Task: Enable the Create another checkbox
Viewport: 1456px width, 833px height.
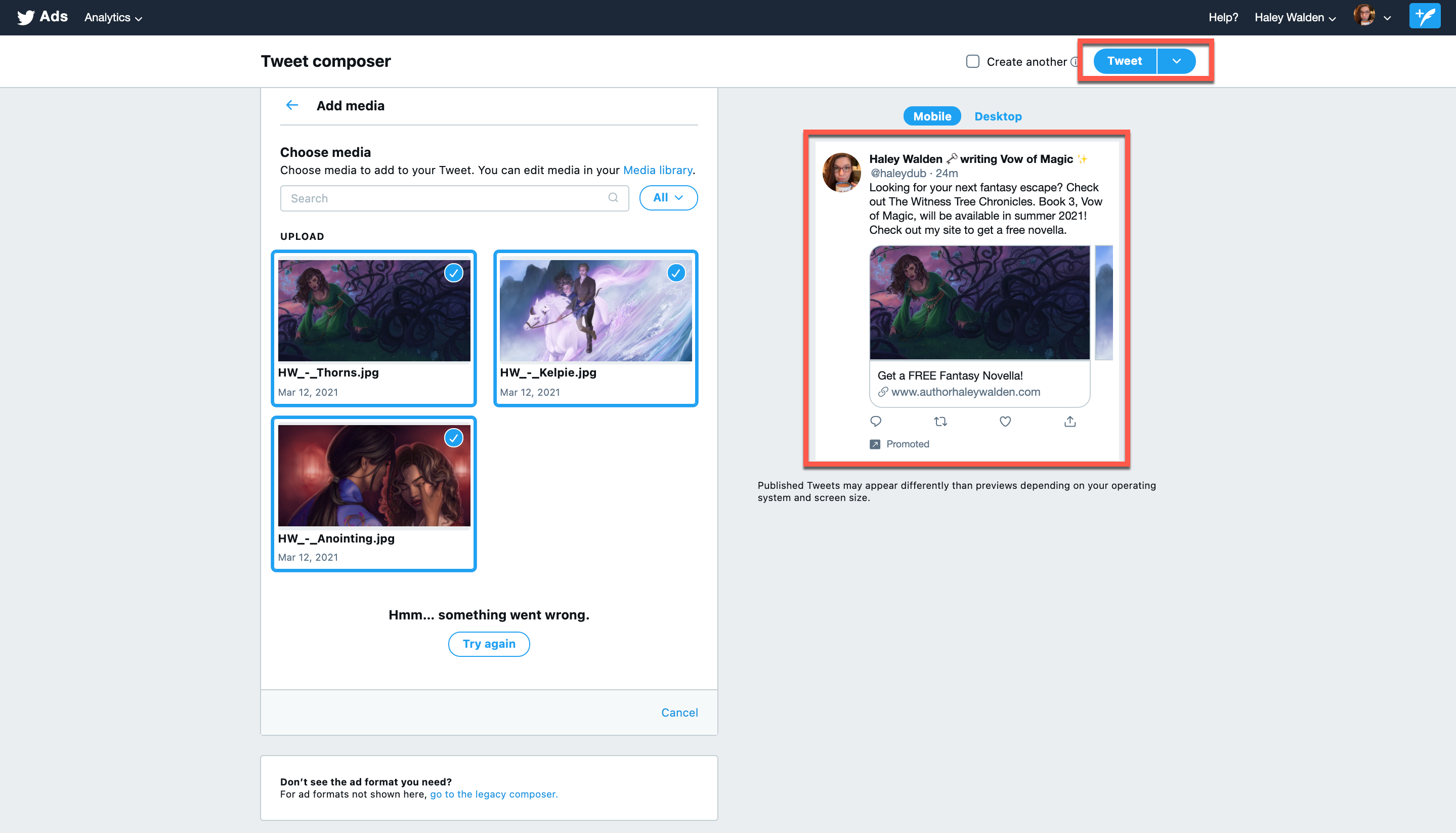Action: pos(972,61)
